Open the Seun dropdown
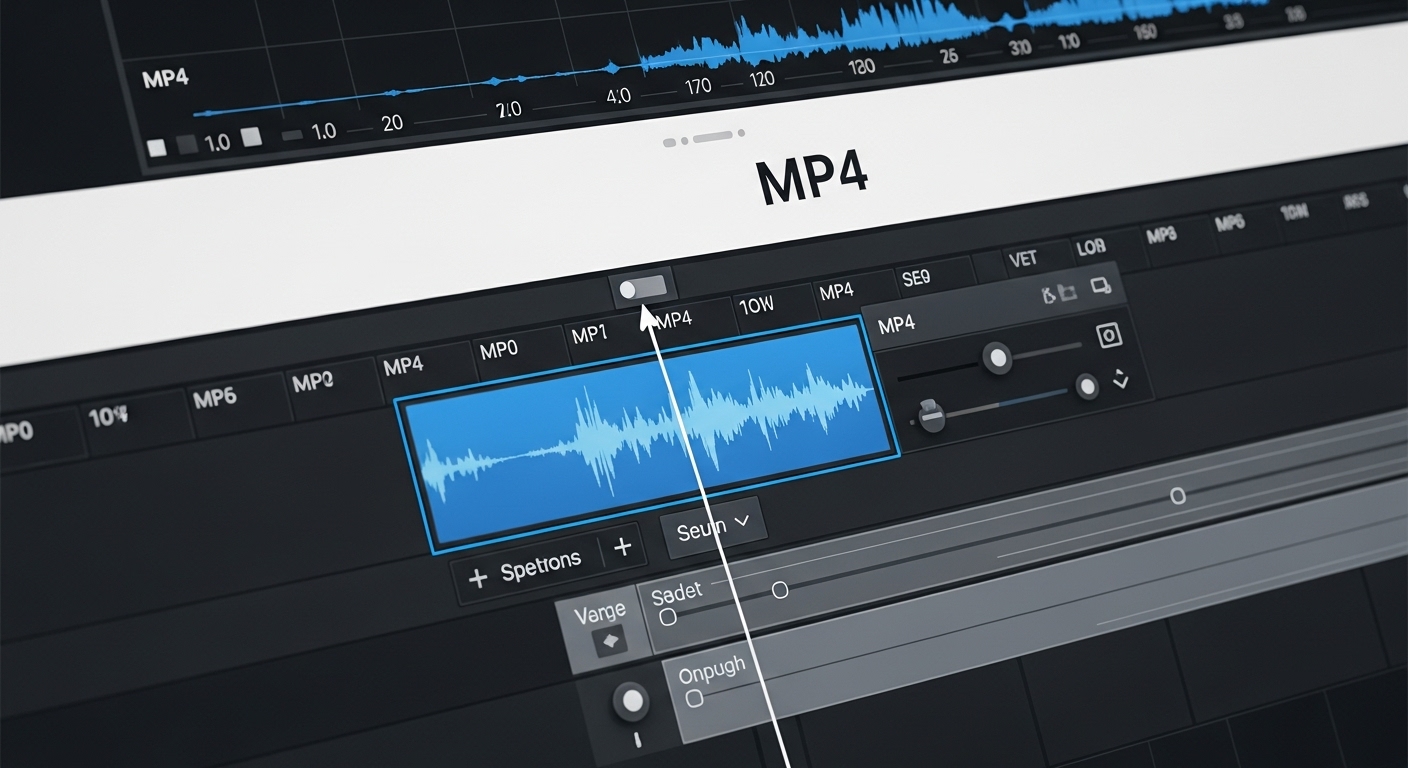This screenshot has width=1408, height=768. [x=713, y=526]
